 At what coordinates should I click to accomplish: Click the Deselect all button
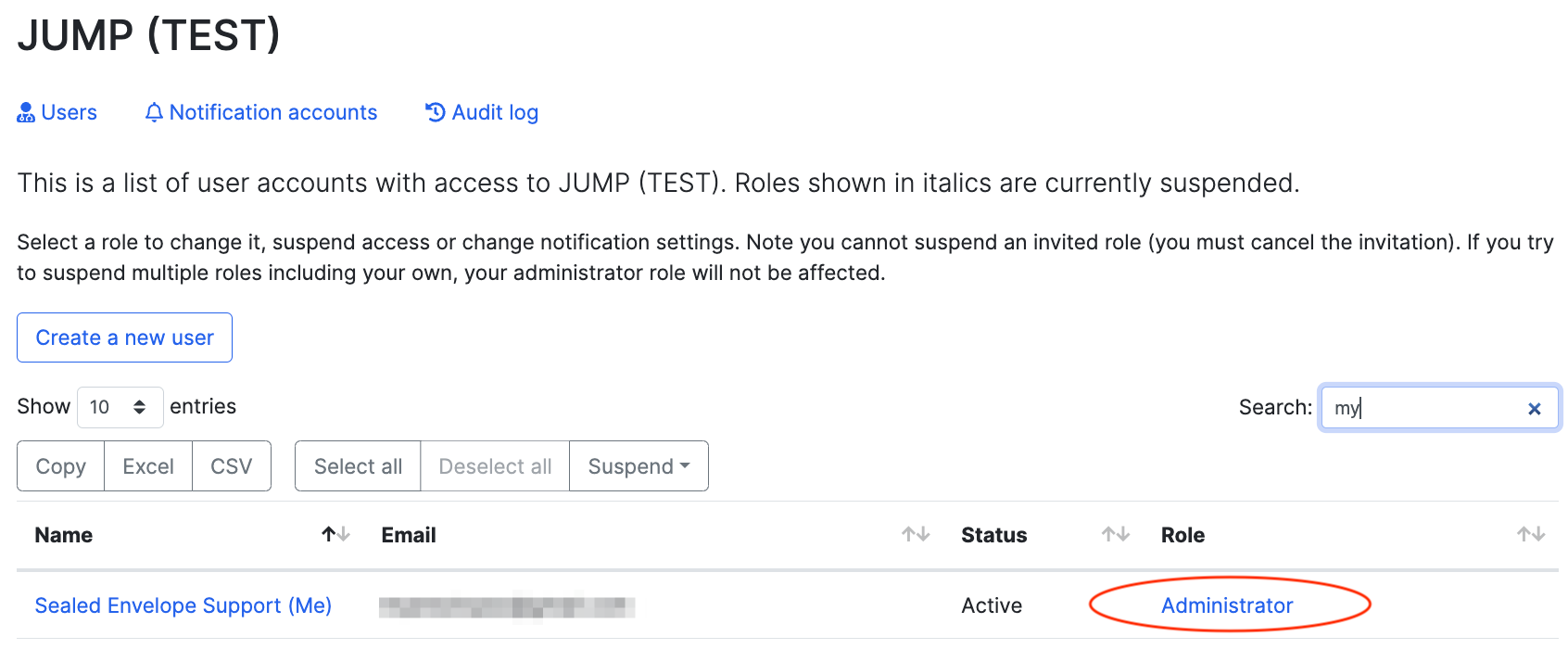click(x=495, y=465)
